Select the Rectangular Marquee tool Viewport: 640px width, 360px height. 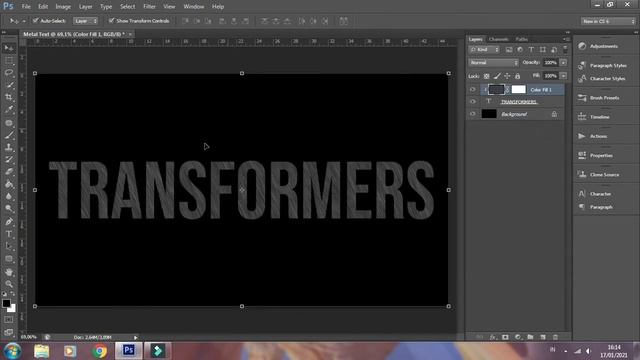tap(9, 61)
